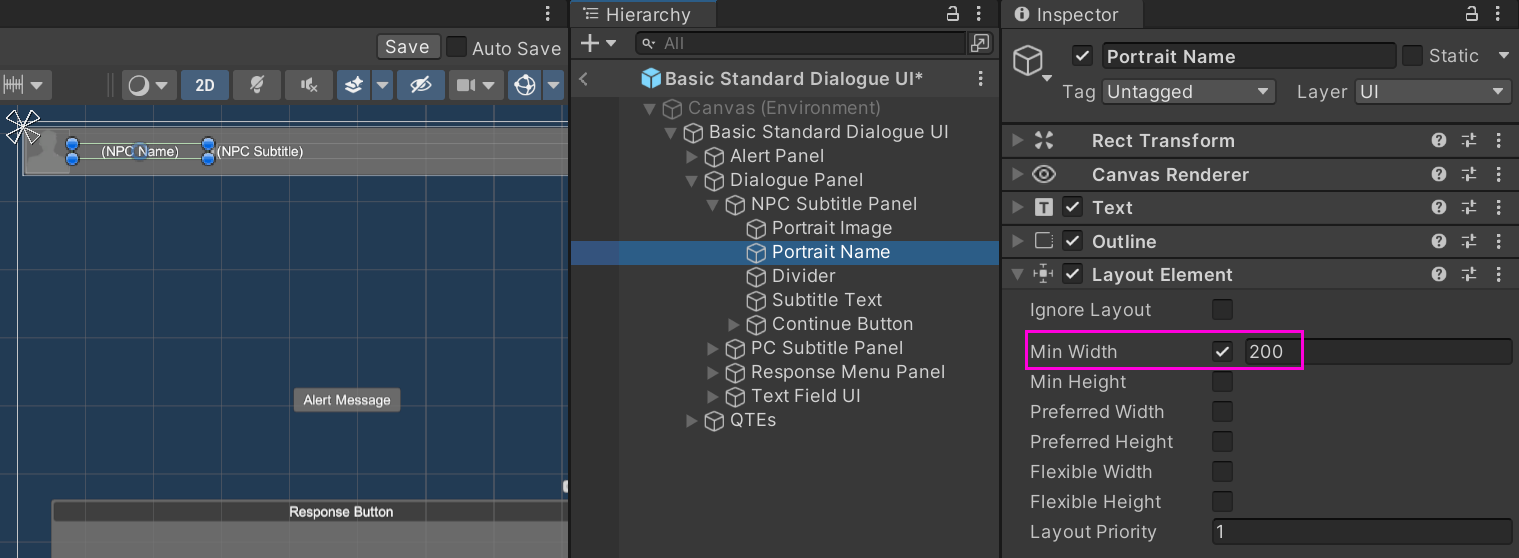Expand the Continue Button tree item
The width and height of the screenshot is (1519, 558).
point(734,324)
